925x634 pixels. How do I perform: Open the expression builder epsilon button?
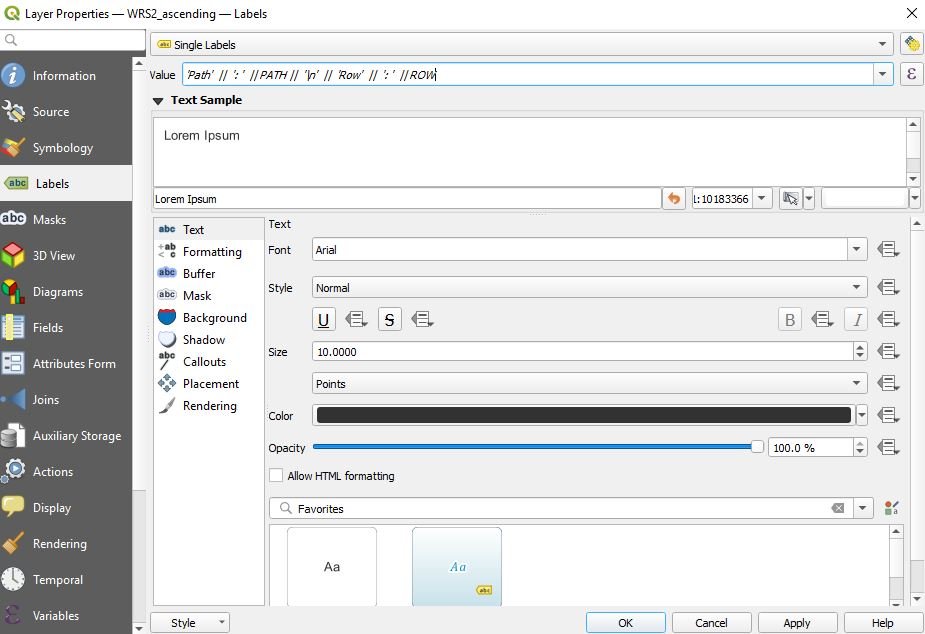[911, 75]
